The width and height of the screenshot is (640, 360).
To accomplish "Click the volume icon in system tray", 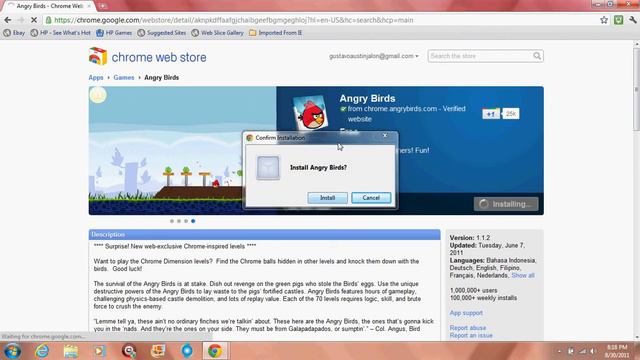I will point(593,351).
